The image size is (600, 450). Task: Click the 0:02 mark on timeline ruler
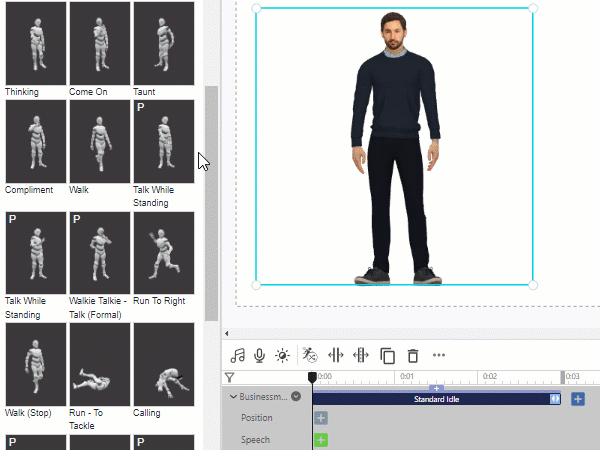[489, 376]
